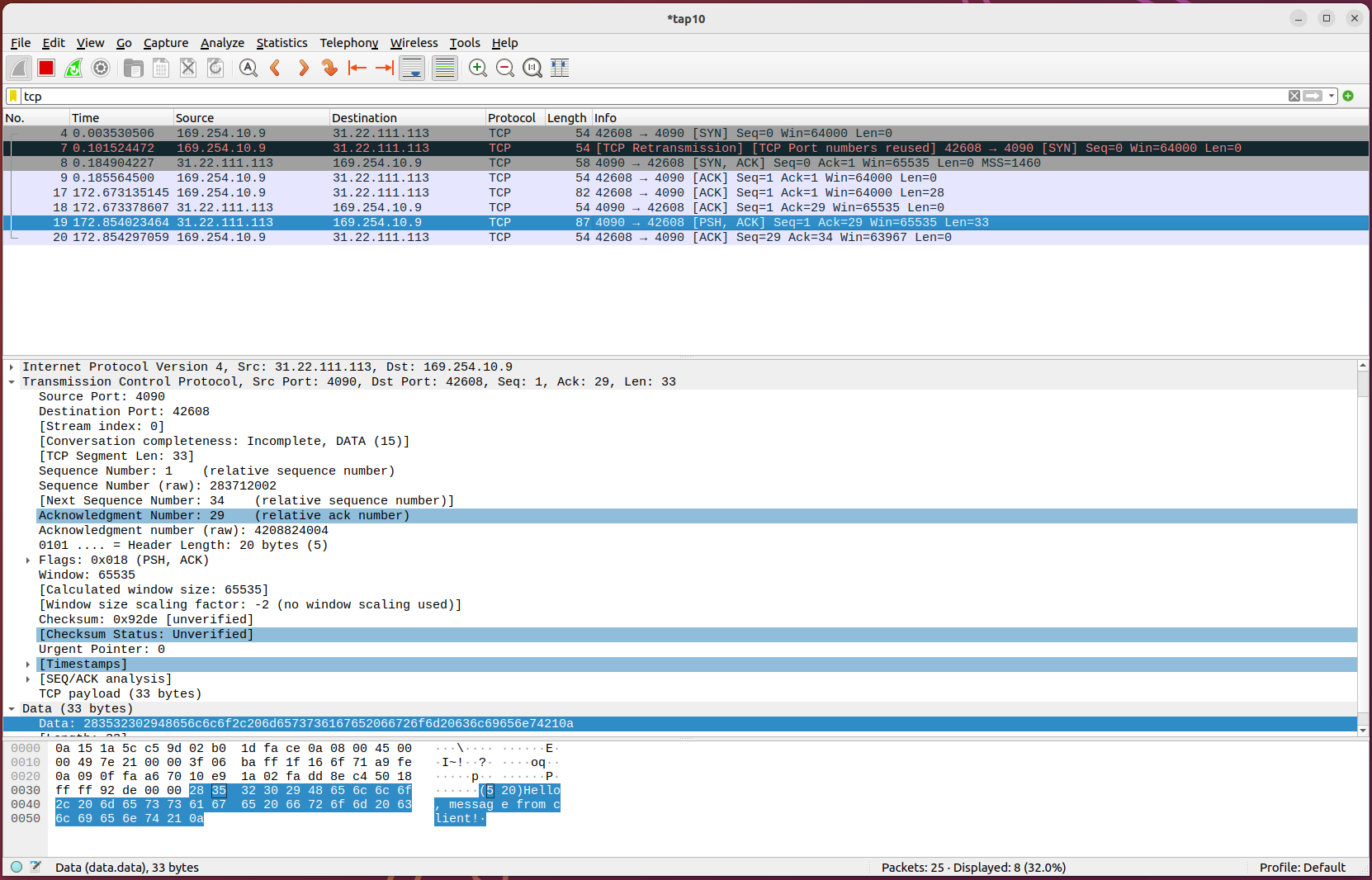This screenshot has width=1372, height=880.
Task: Sort packets by Info column header
Action: [x=980, y=118]
